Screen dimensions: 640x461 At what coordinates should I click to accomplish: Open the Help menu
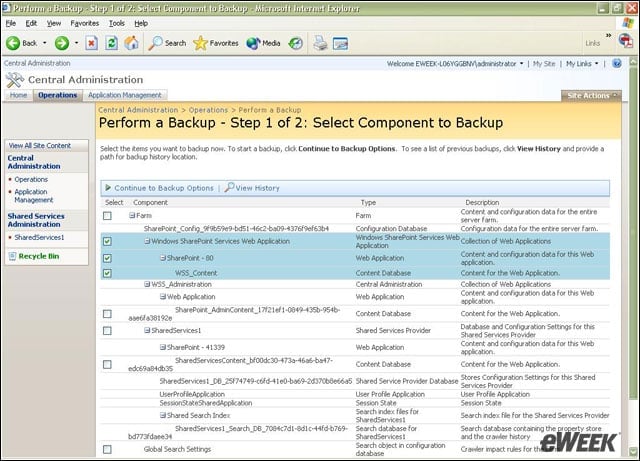(x=141, y=23)
